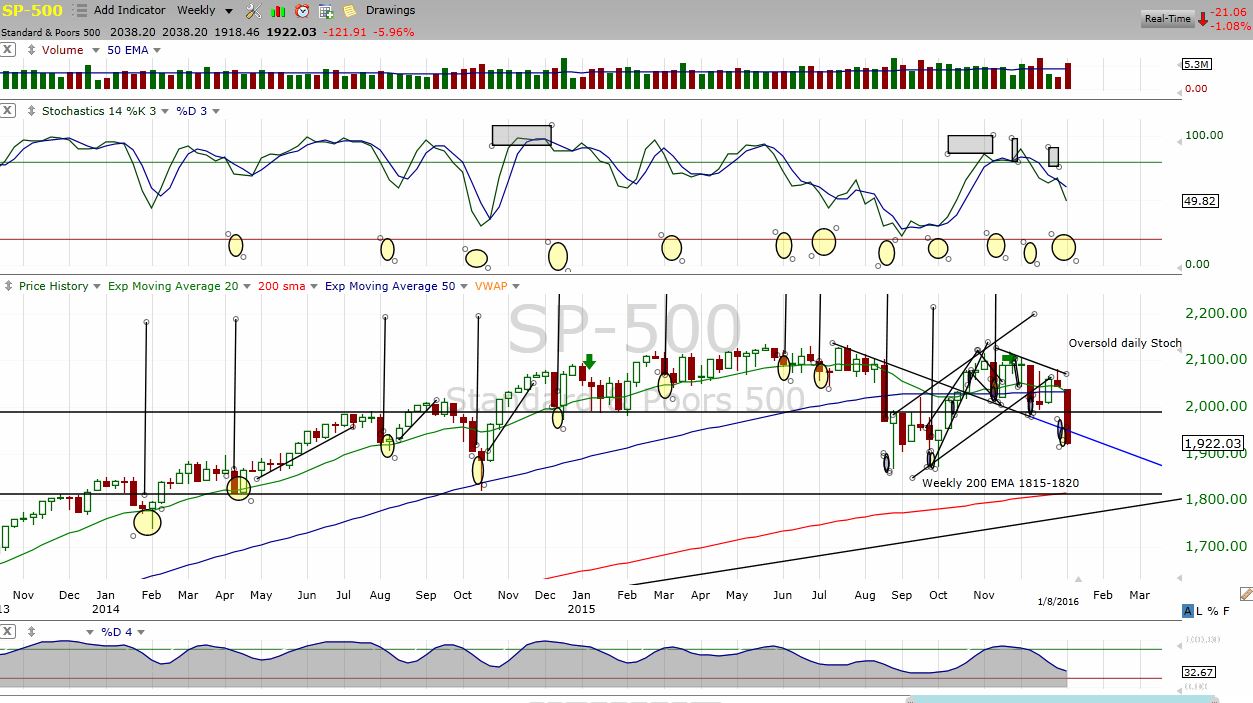
Task: Click the resize arrows on Volume pane
Action: [31, 50]
